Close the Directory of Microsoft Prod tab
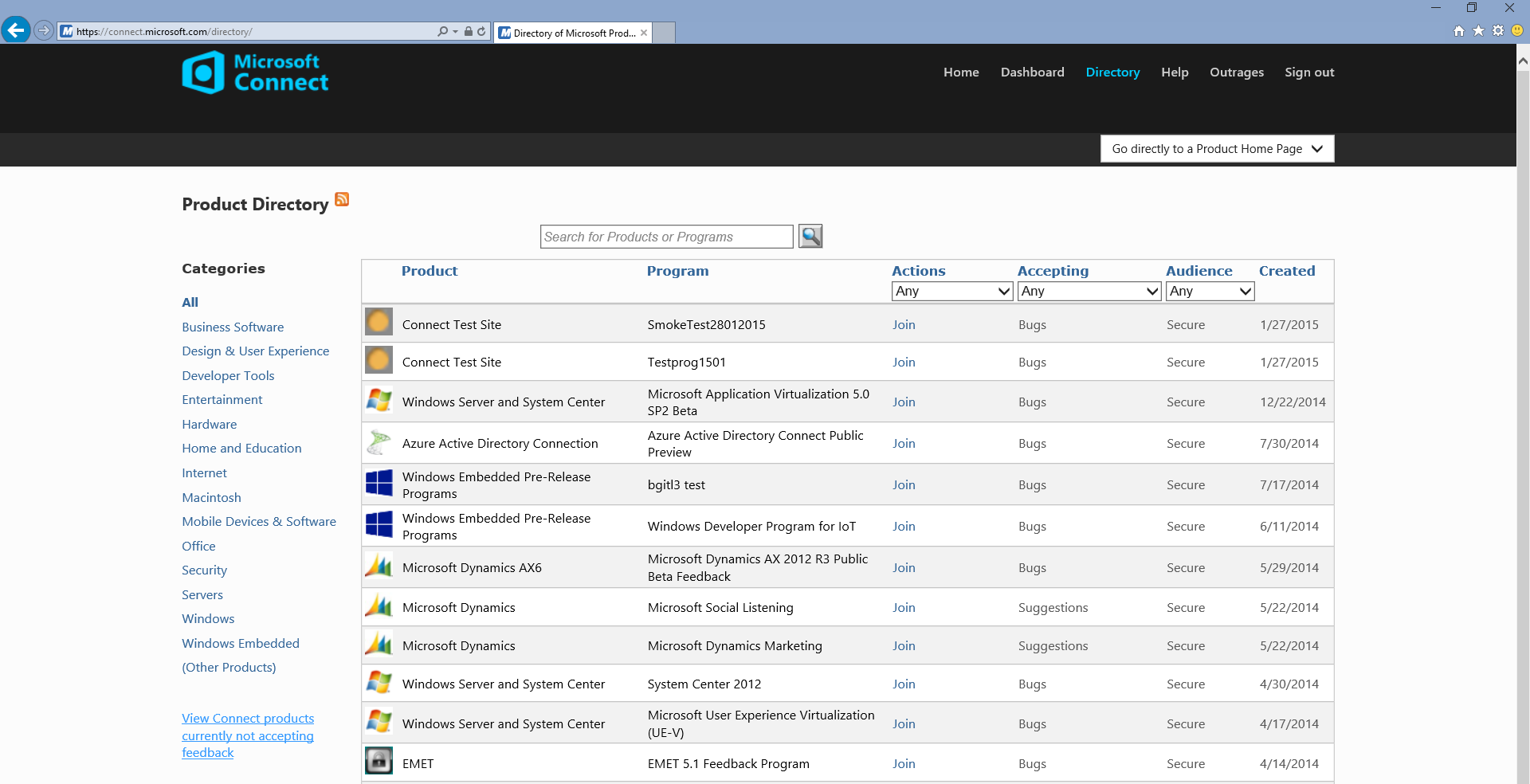The height and width of the screenshot is (784, 1530). (x=644, y=33)
